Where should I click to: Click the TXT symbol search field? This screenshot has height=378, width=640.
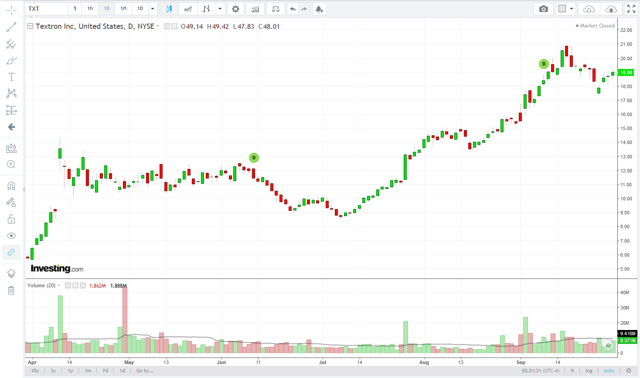pos(47,9)
